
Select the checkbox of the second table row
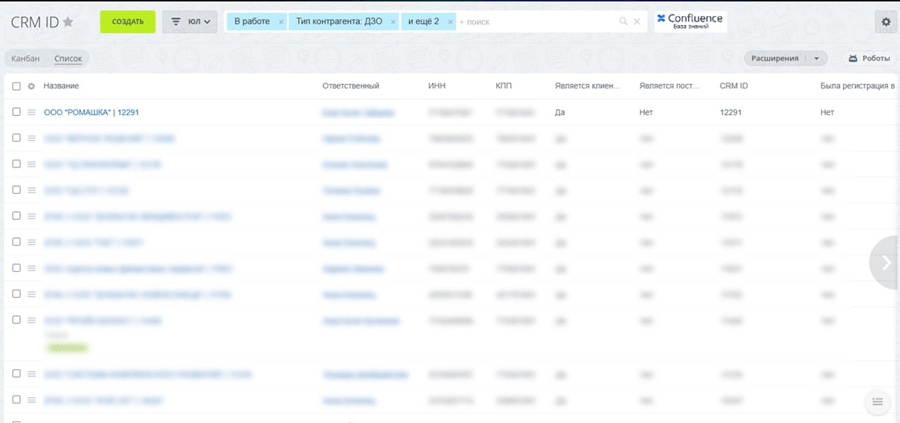tap(16, 138)
